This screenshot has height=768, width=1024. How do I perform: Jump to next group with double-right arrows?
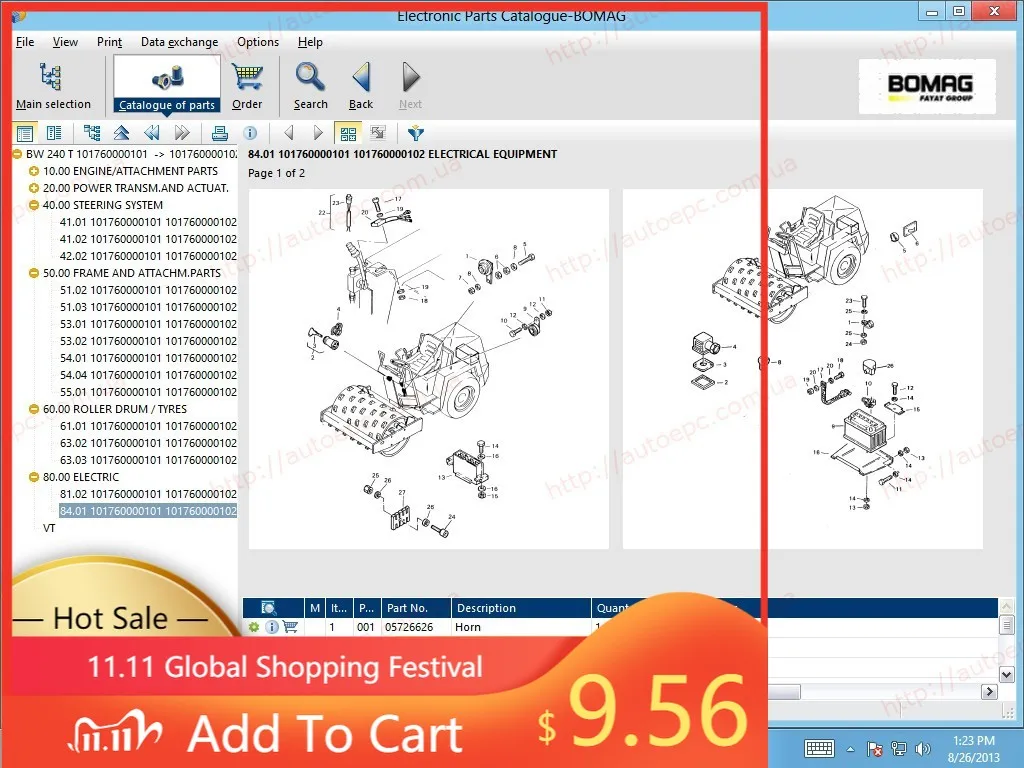(x=182, y=133)
